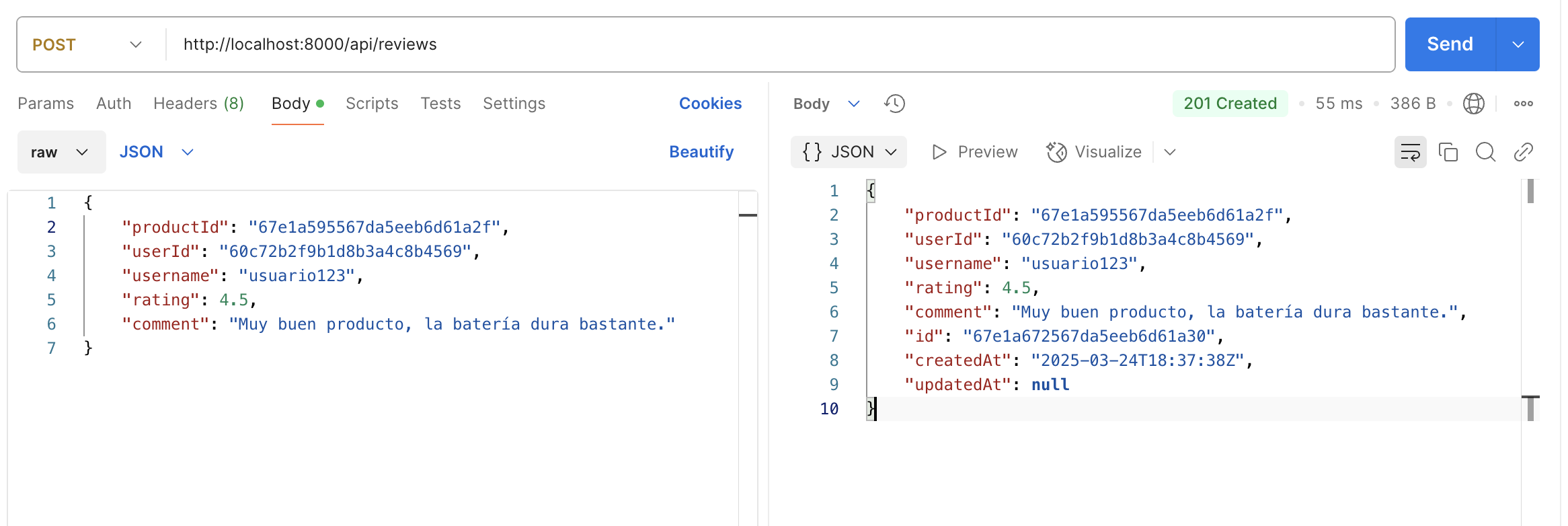Click the network globe icon
This screenshot has height=526, width=1568.
1473,104
